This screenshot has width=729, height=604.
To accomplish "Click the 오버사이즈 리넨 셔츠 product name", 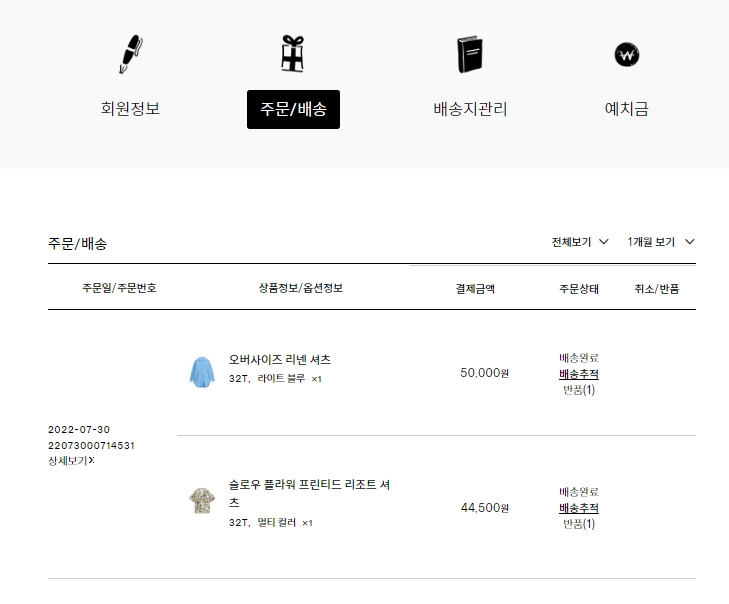I will click(280, 359).
